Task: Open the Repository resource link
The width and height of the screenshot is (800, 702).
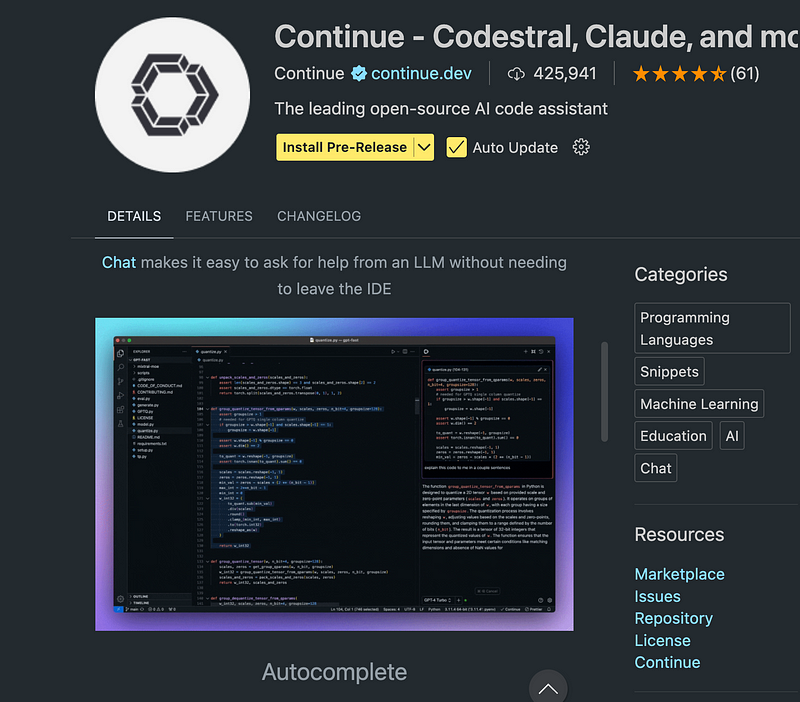Action: pyautogui.click(x=673, y=618)
